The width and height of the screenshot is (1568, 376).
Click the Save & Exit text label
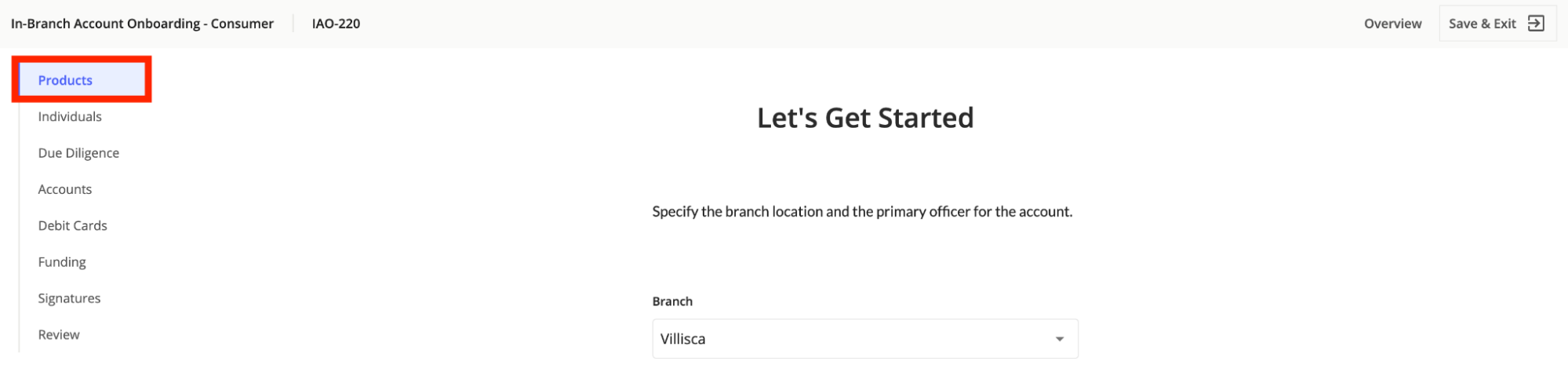(1482, 24)
